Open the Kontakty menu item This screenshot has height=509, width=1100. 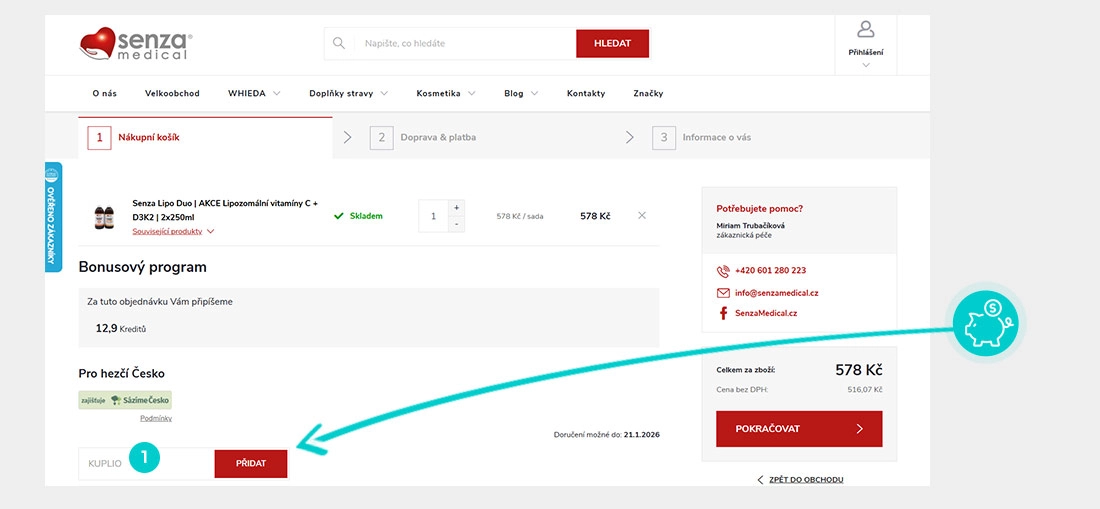(x=585, y=93)
